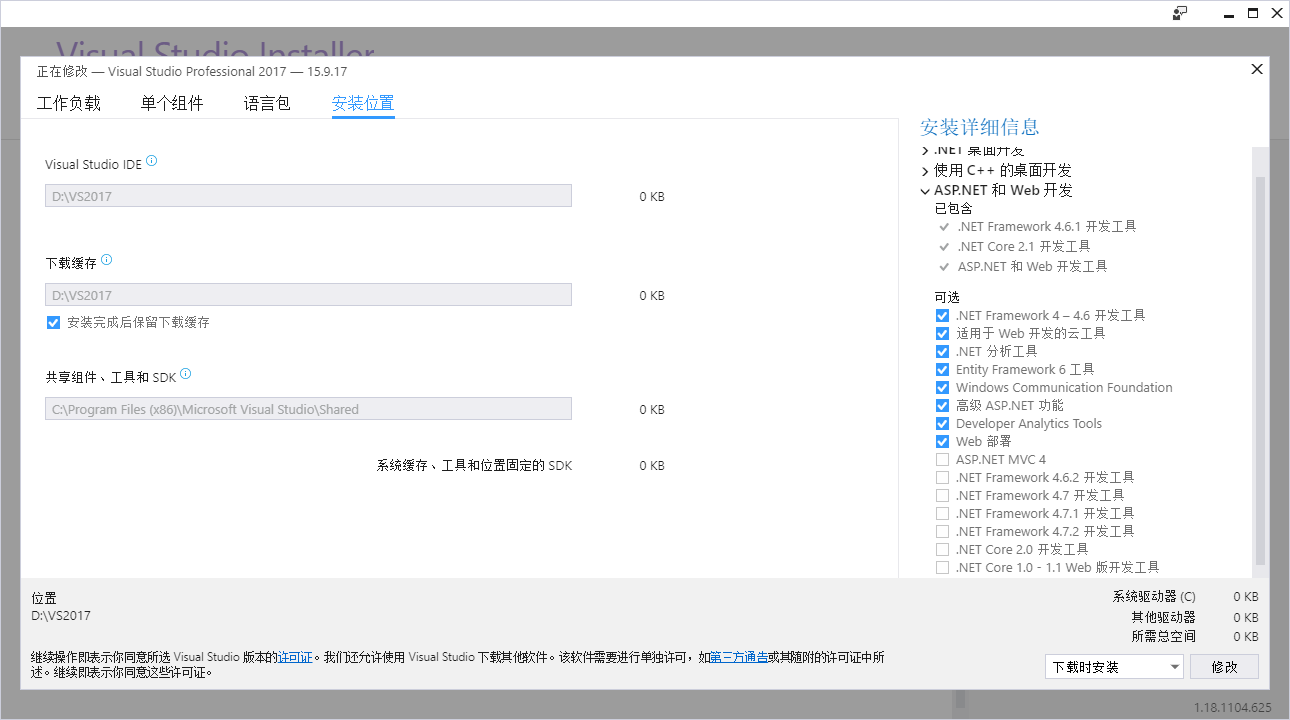The image size is (1290, 720).
Task: Open 下载时安装 dropdown
Action: tap(1114, 667)
